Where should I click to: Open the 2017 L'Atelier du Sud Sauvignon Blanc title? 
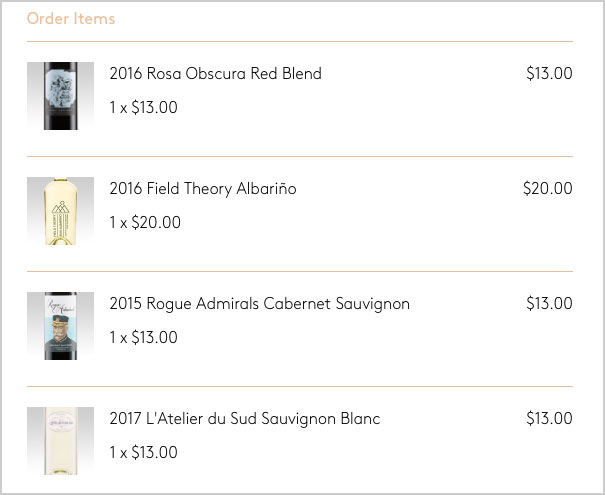click(245, 419)
